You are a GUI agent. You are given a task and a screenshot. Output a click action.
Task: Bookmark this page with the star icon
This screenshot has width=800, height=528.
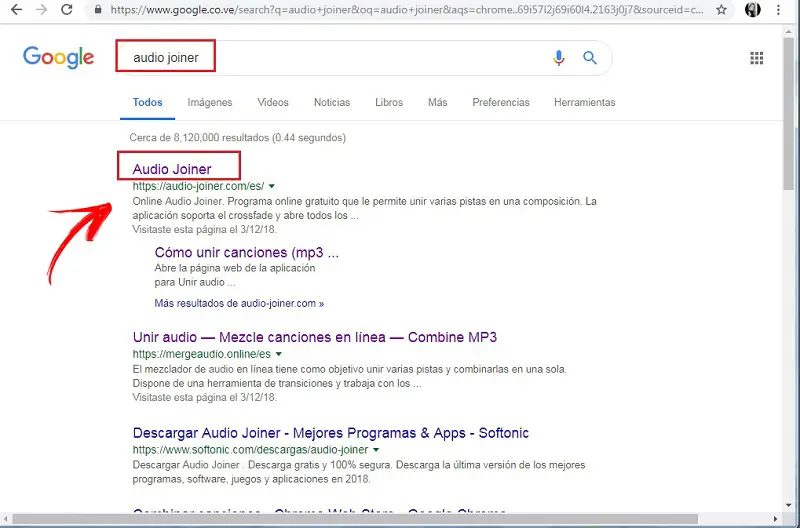(721, 9)
